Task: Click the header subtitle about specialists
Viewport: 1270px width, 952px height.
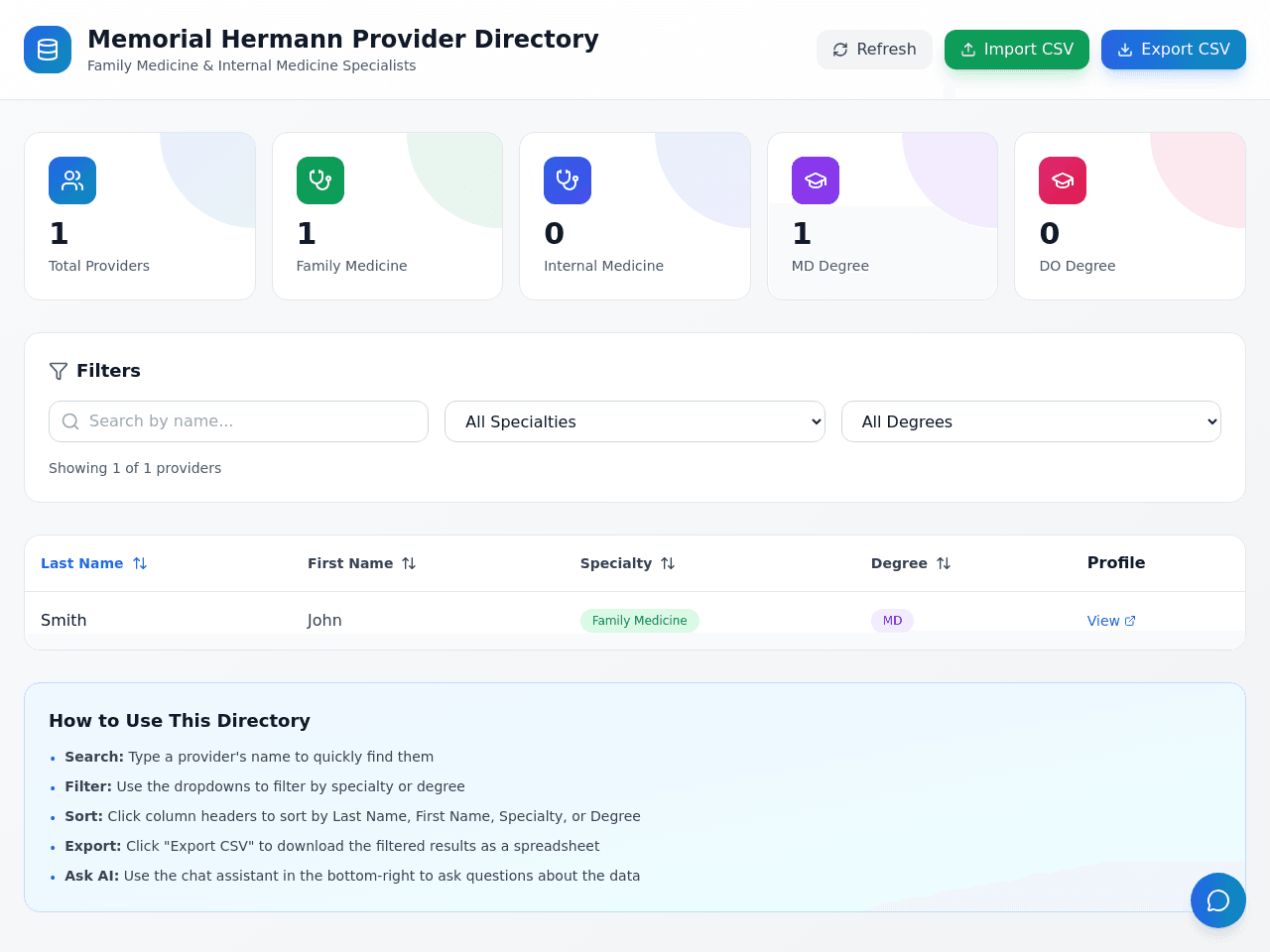Action: coord(252,65)
